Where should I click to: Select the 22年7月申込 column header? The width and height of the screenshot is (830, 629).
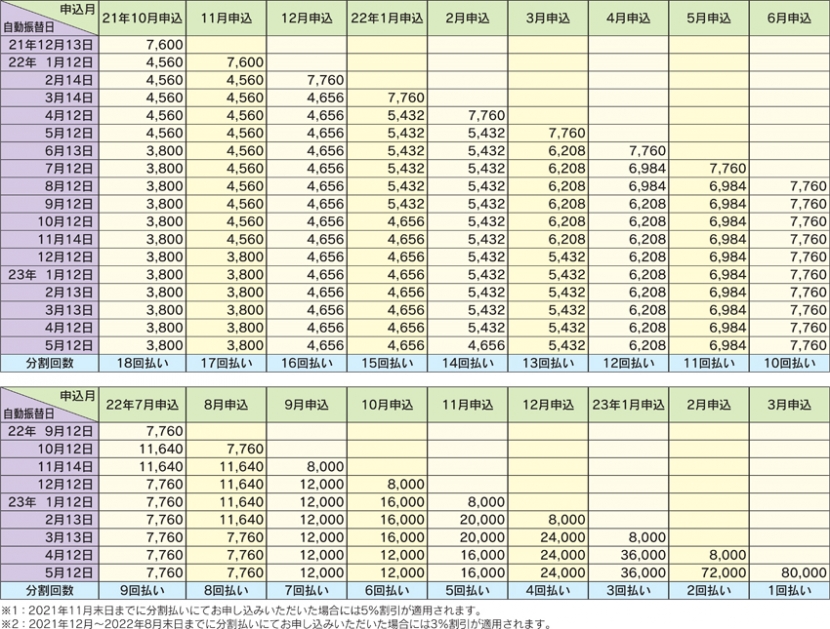[x=142, y=405]
